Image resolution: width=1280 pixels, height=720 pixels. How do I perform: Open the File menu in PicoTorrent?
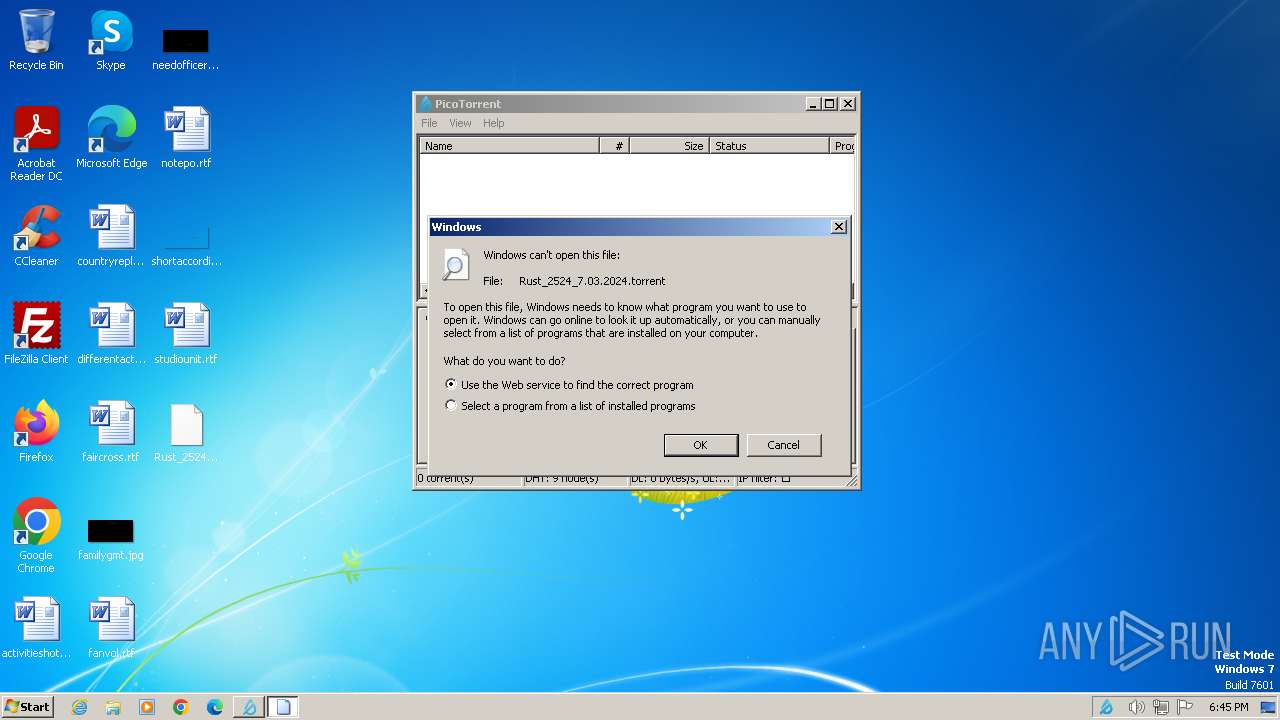pyautogui.click(x=429, y=123)
